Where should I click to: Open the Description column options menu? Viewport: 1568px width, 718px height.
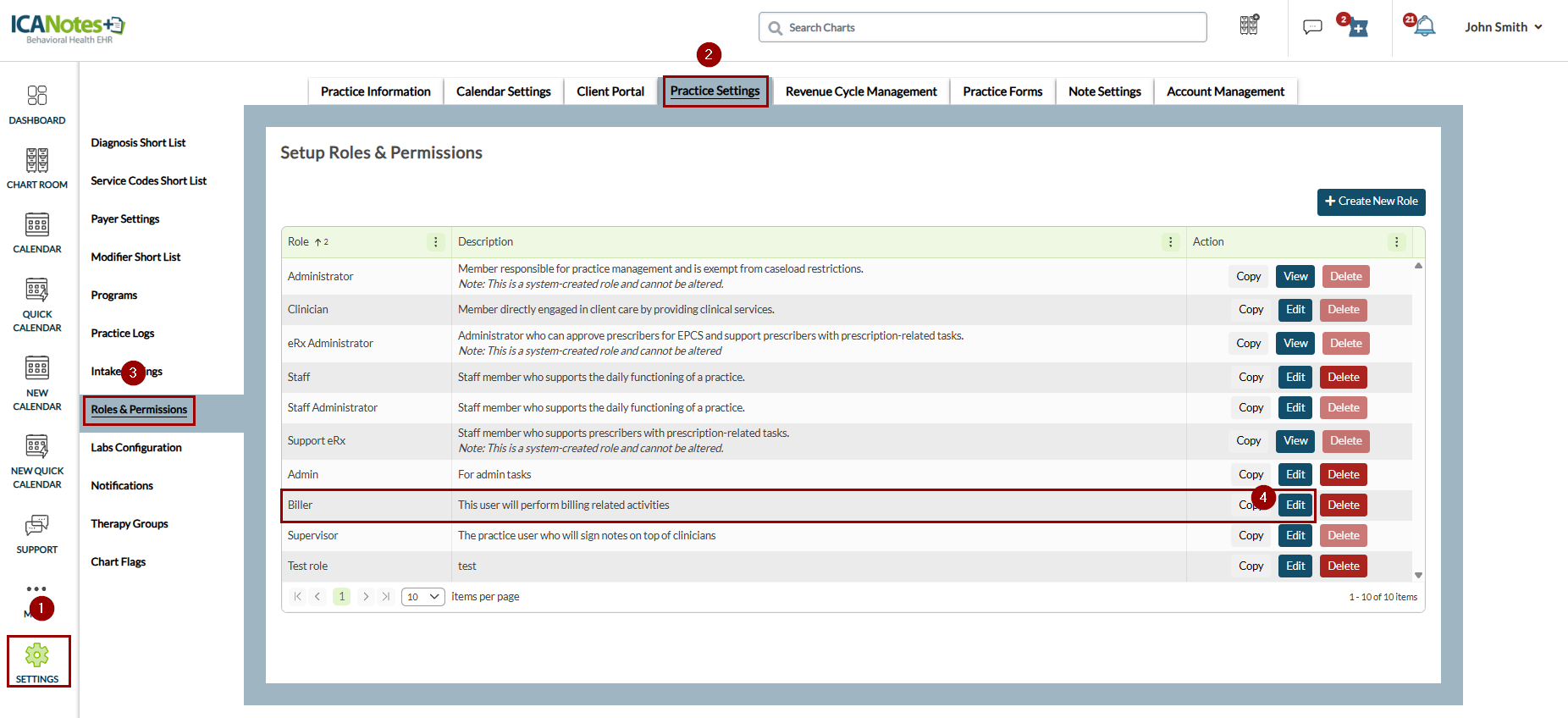tap(1171, 242)
